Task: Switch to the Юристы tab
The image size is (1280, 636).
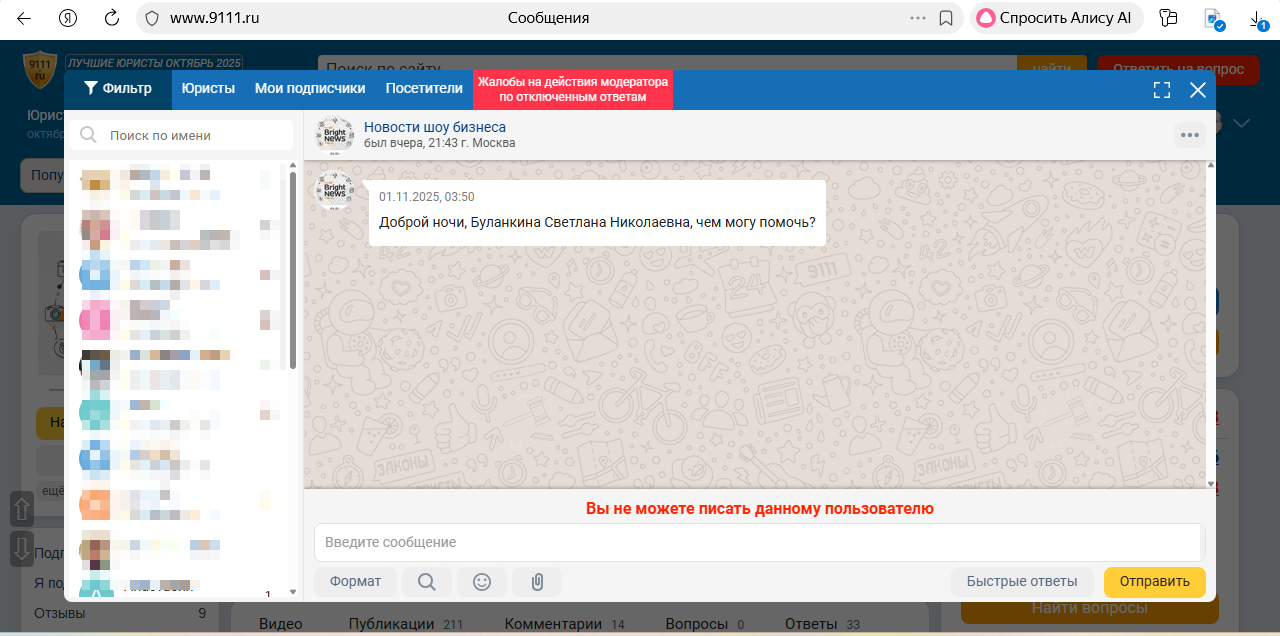Action: (208, 89)
